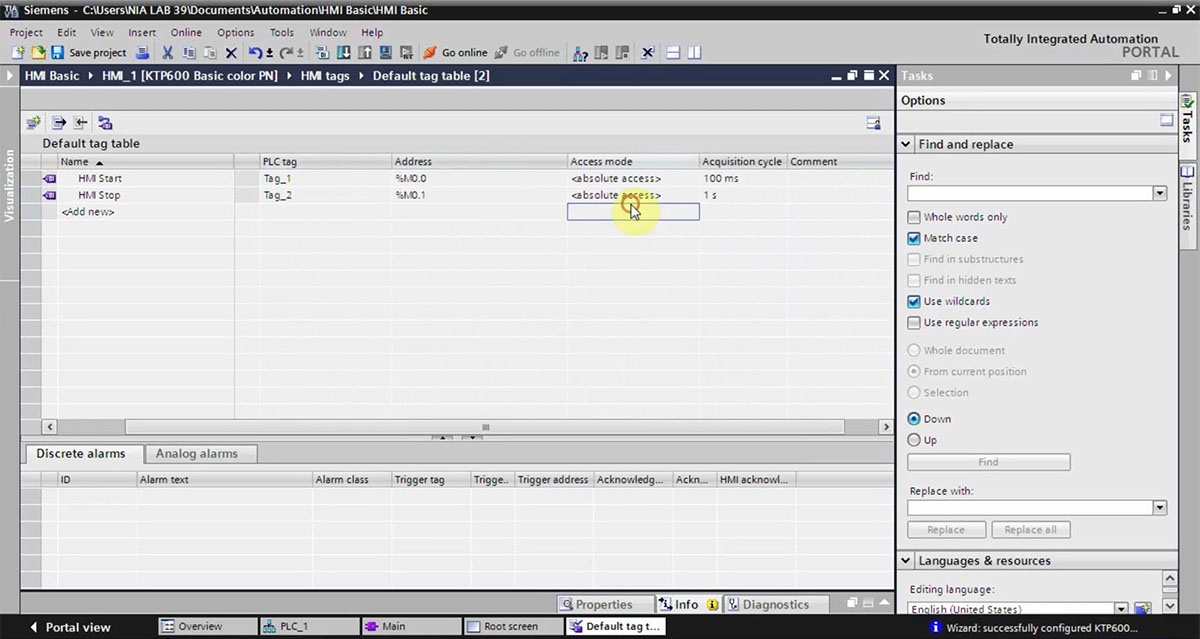Sort by the Name column header

145,162
